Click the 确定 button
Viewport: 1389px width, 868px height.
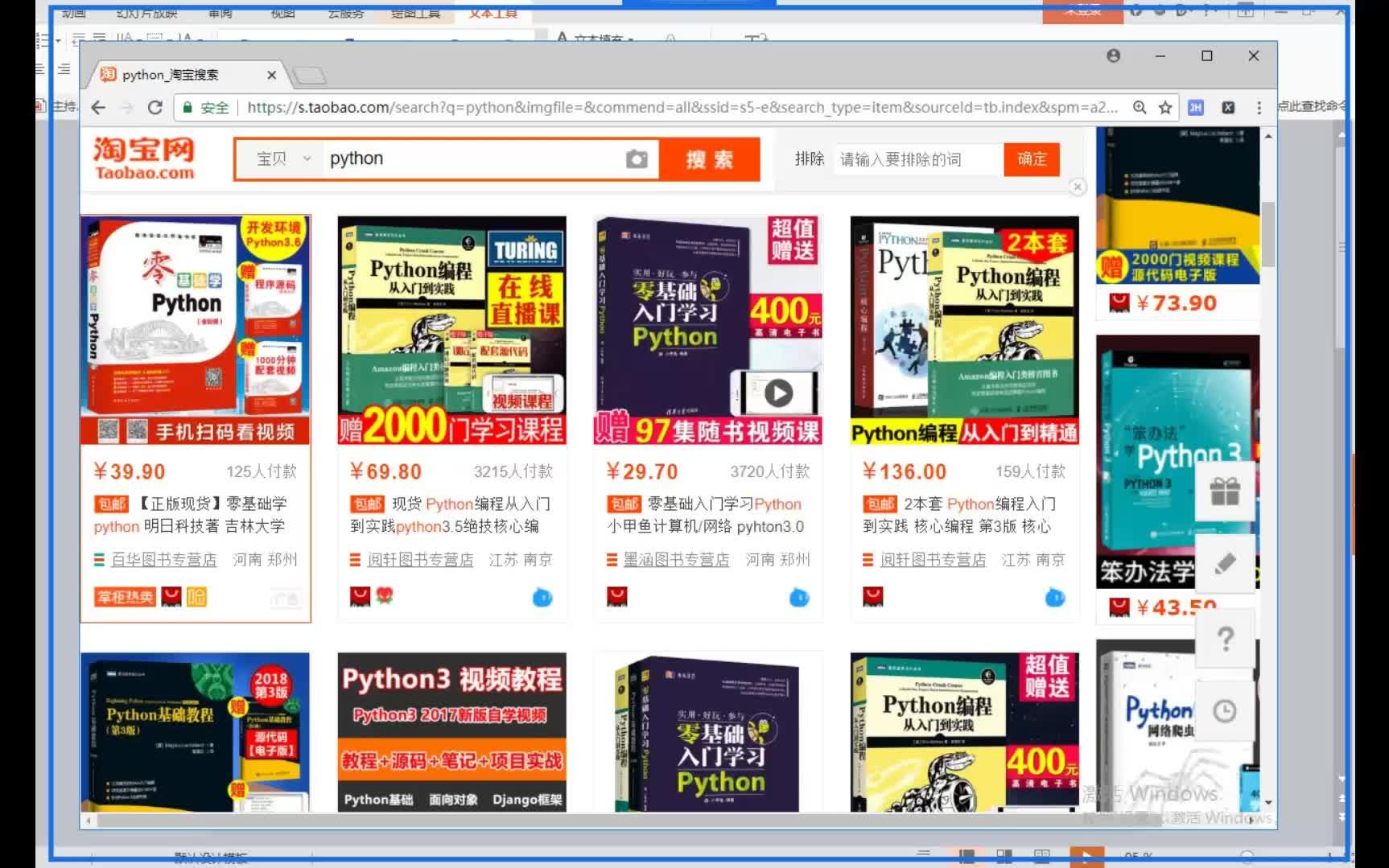(1032, 159)
